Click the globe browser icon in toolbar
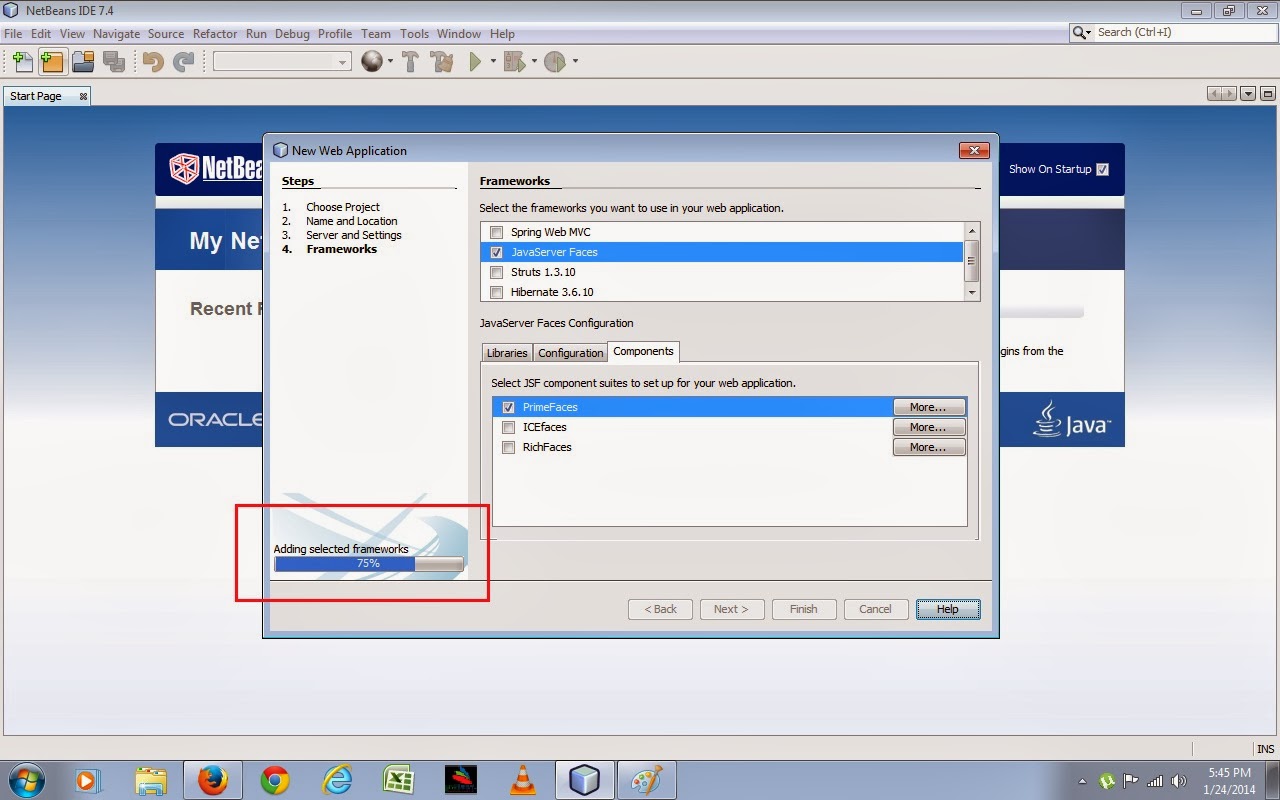The image size is (1280, 800). 372,62
